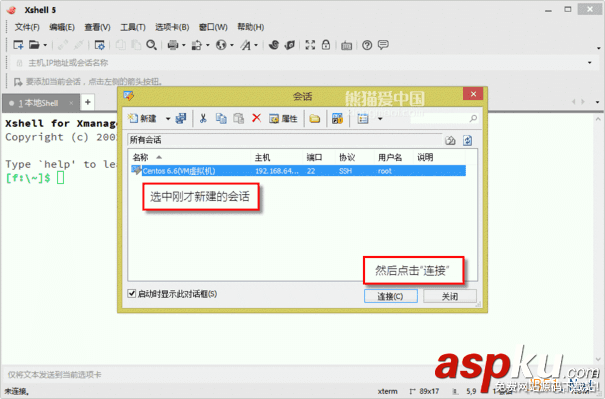The width and height of the screenshot is (605, 399).
Task: Open the 文件(F) menu
Action: point(27,27)
